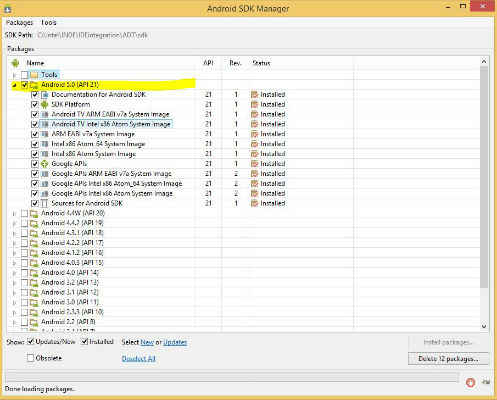Click the Select New link
497x400 pixels.
(147, 342)
